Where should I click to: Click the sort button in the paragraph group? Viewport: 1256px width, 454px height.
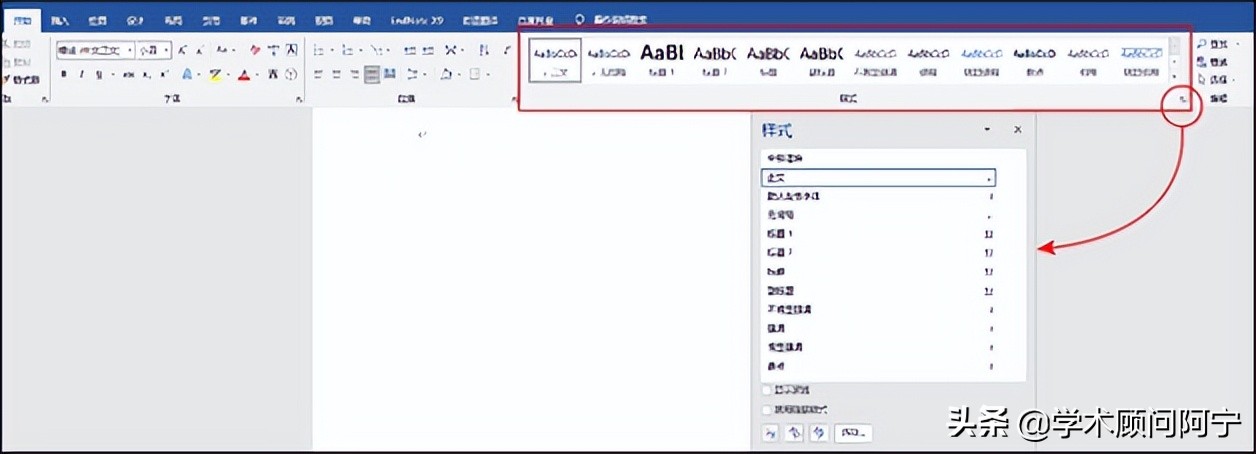pos(482,49)
